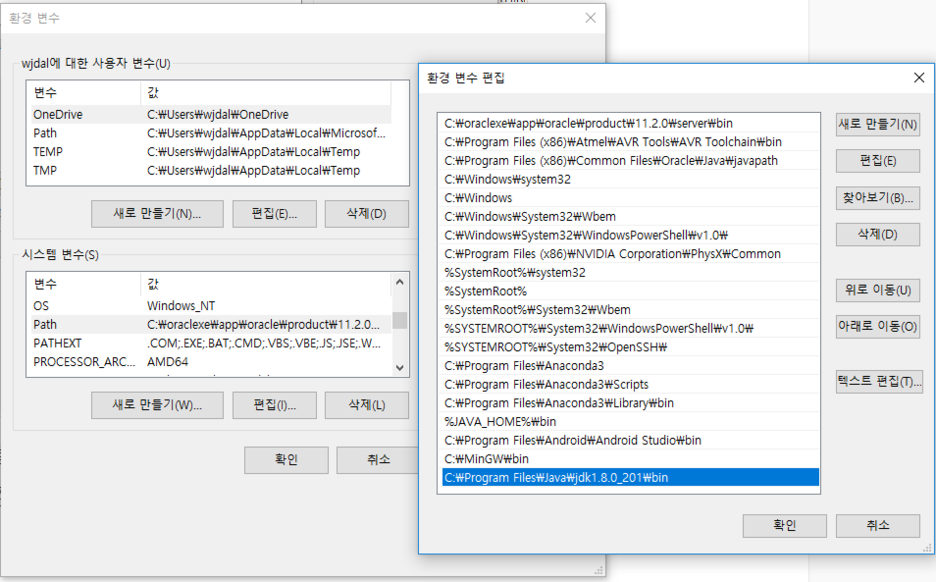Select the oraclexe server bin path entry
This screenshot has width=936, height=582.
[630, 123]
